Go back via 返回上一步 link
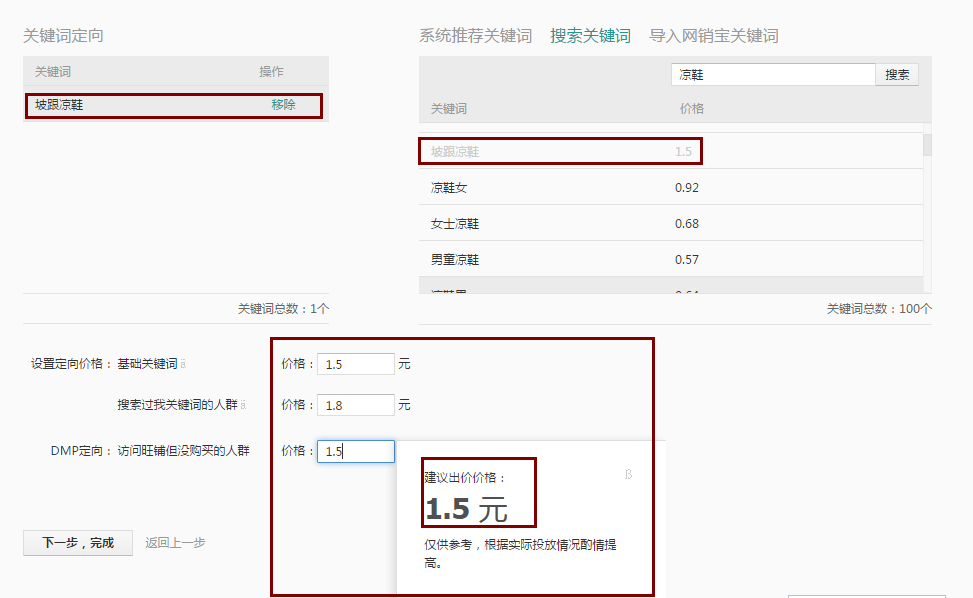 (x=175, y=543)
